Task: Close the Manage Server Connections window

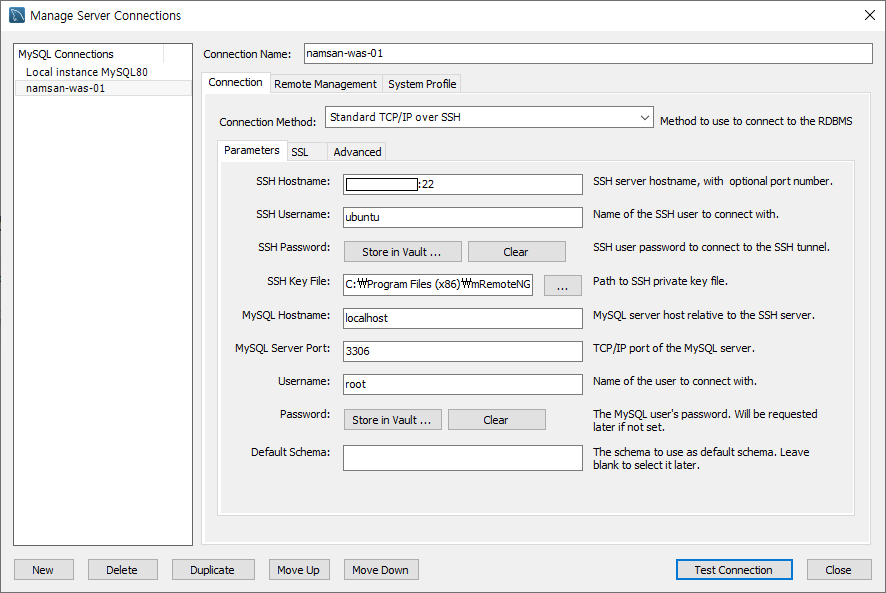Action: [x=870, y=15]
